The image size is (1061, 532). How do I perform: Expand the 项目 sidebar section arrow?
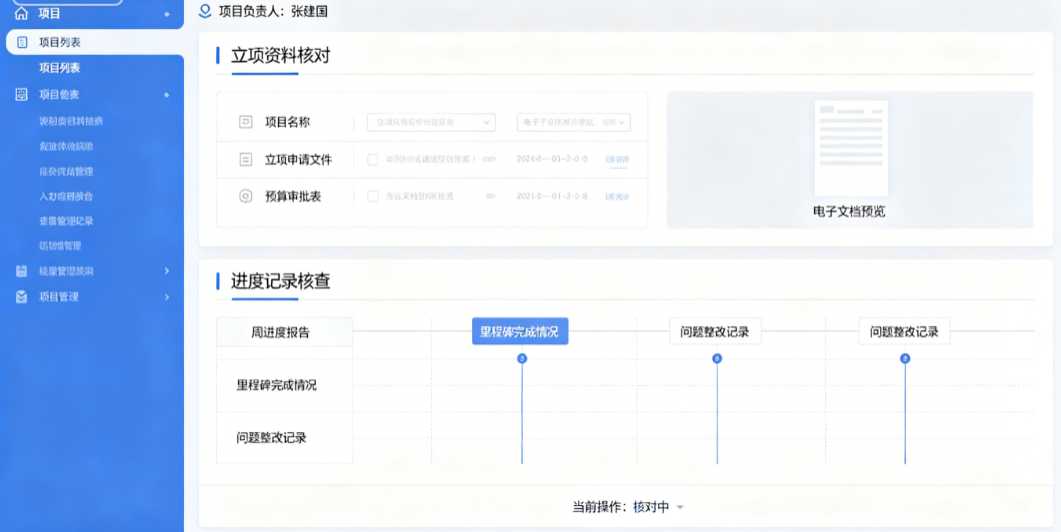click(166, 14)
